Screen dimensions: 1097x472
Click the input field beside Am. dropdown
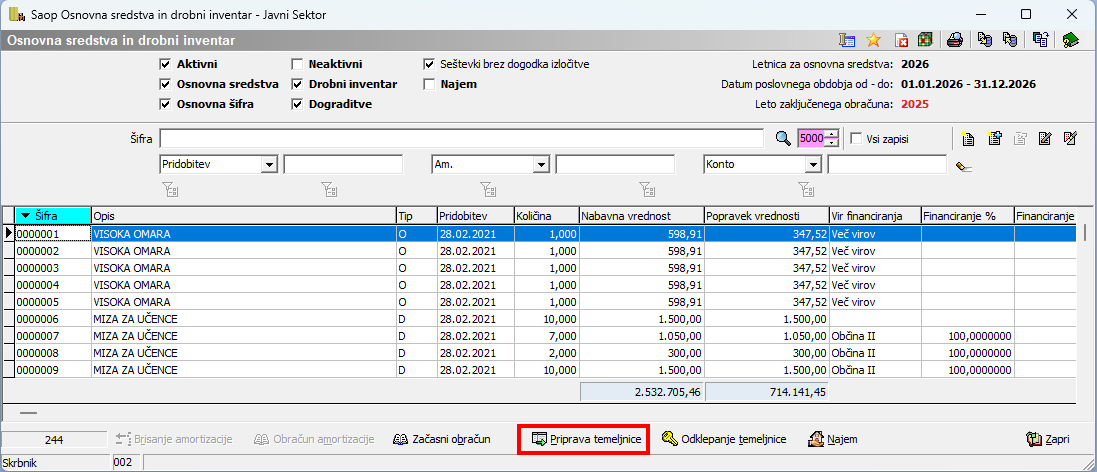tap(615, 165)
